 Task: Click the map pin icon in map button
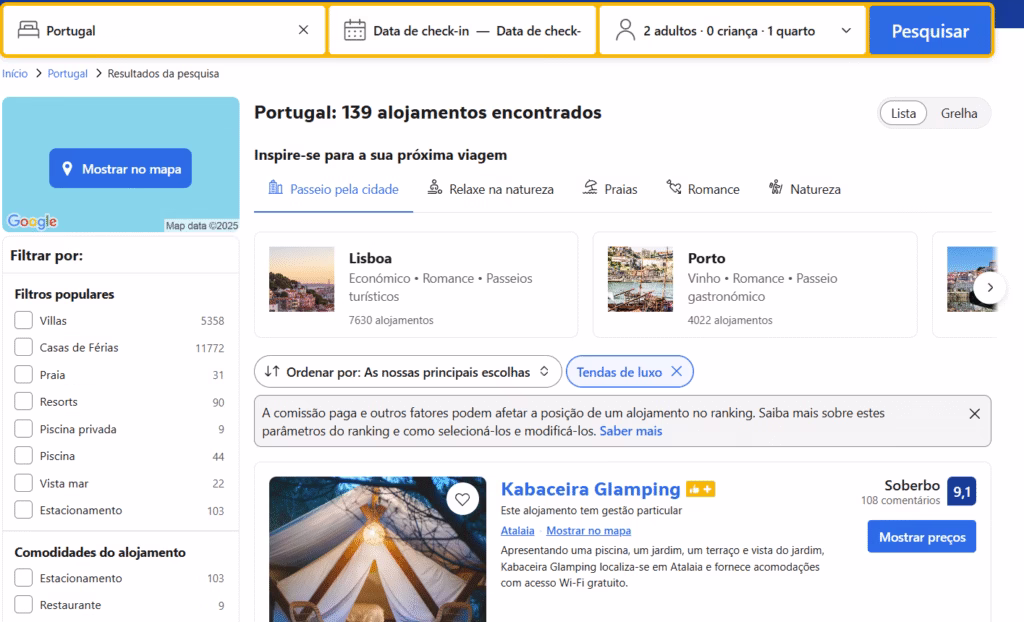[x=67, y=169]
